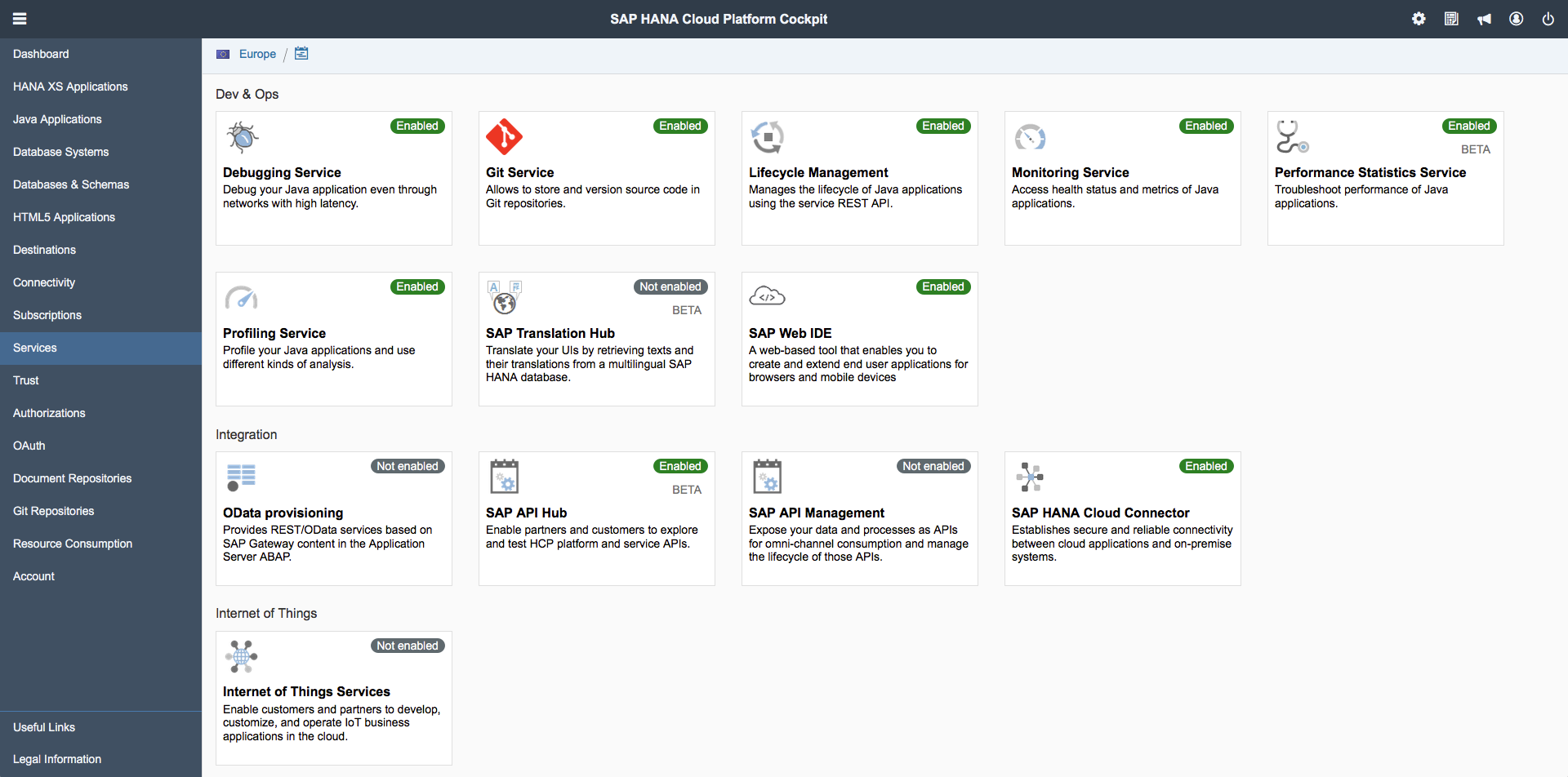Open Profiling Service tile title

[x=274, y=333]
